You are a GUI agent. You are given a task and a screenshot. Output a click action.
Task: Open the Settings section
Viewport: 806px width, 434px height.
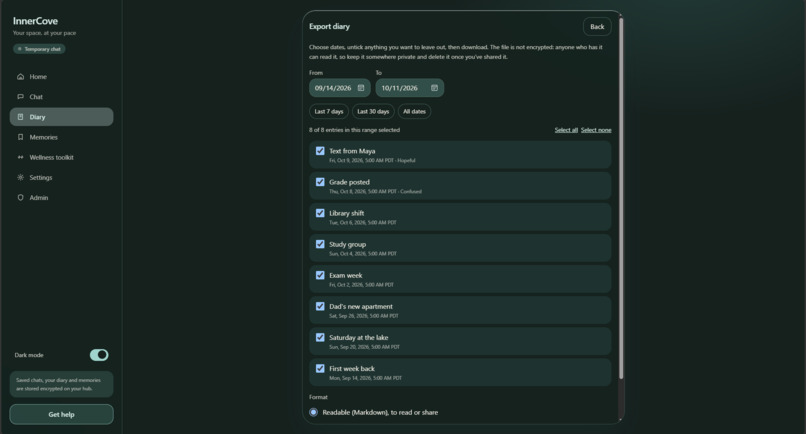(x=62, y=177)
